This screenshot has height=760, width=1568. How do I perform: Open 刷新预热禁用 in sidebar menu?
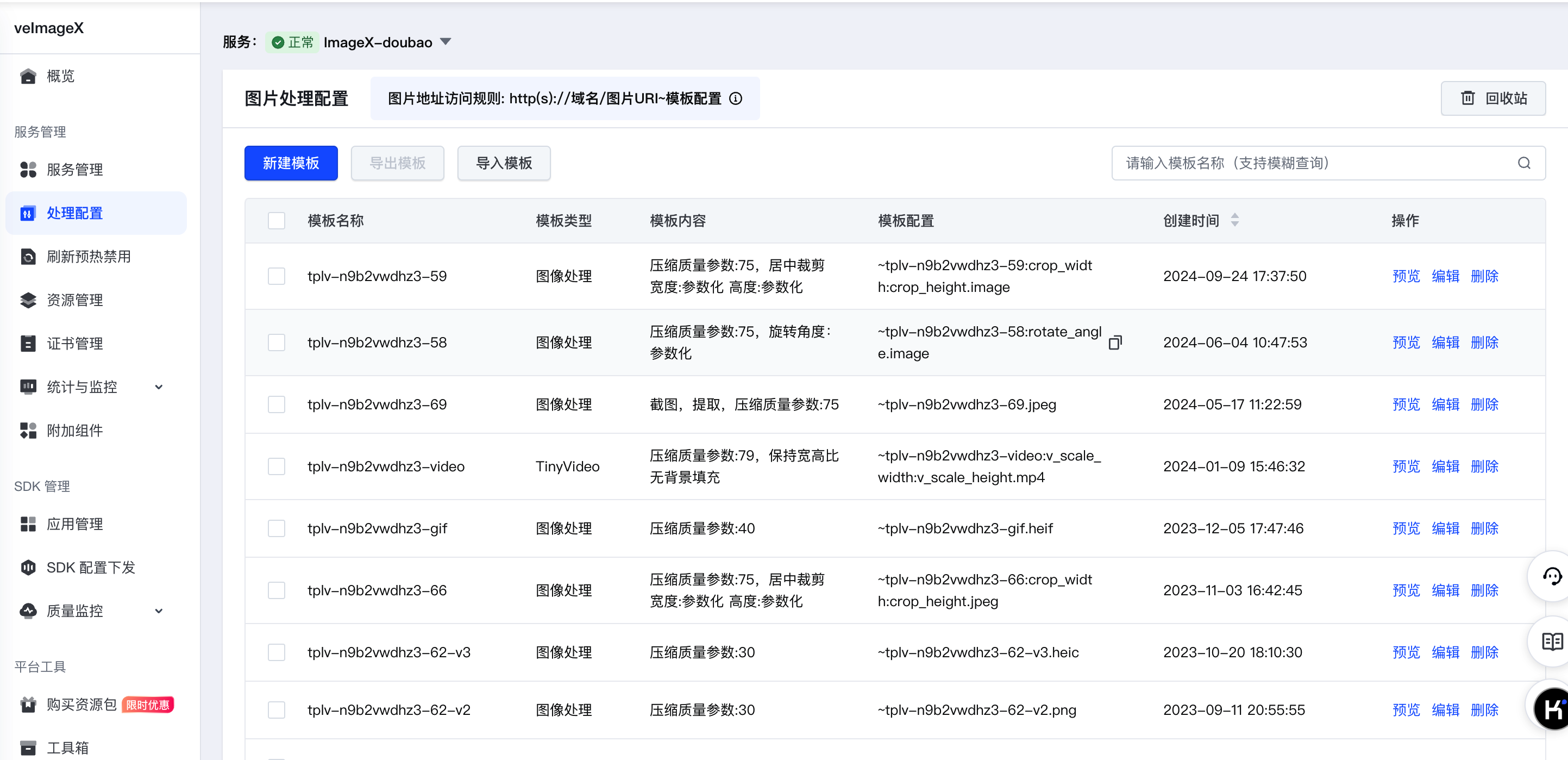point(88,257)
